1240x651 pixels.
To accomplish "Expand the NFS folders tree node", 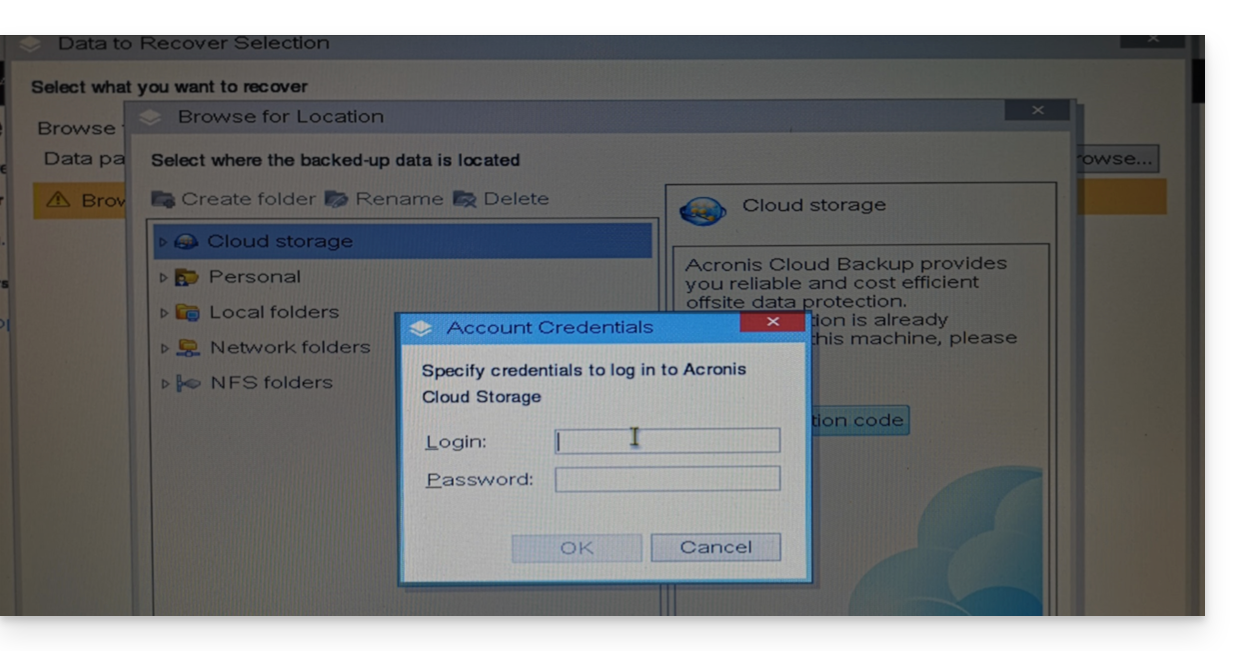I will pyautogui.click(x=164, y=383).
